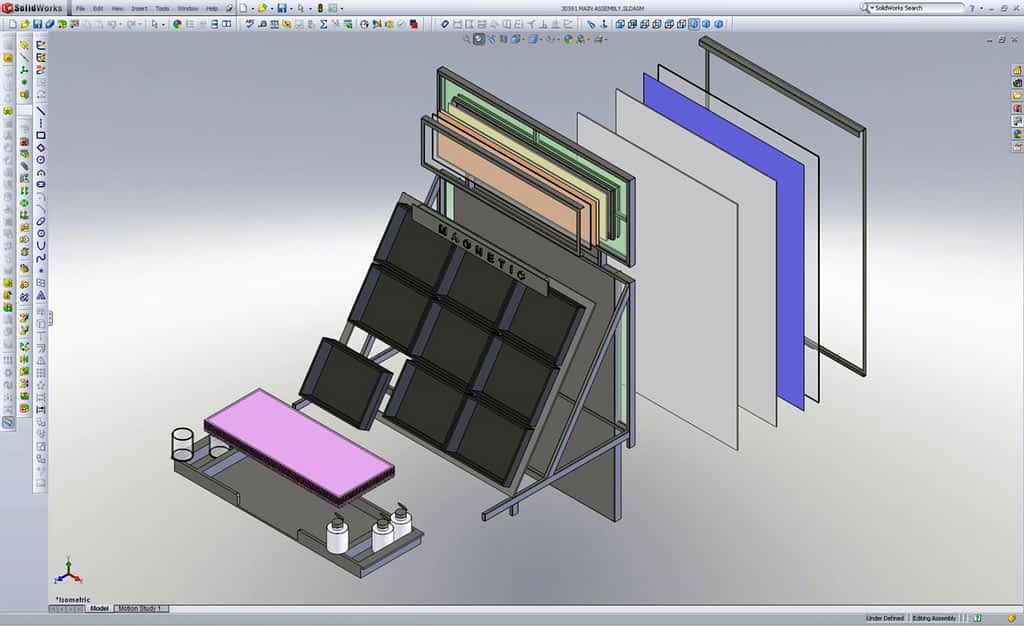Expand the View Orientation dropdown
Image resolution: width=1024 pixels, height=626 pixels.
523,39
